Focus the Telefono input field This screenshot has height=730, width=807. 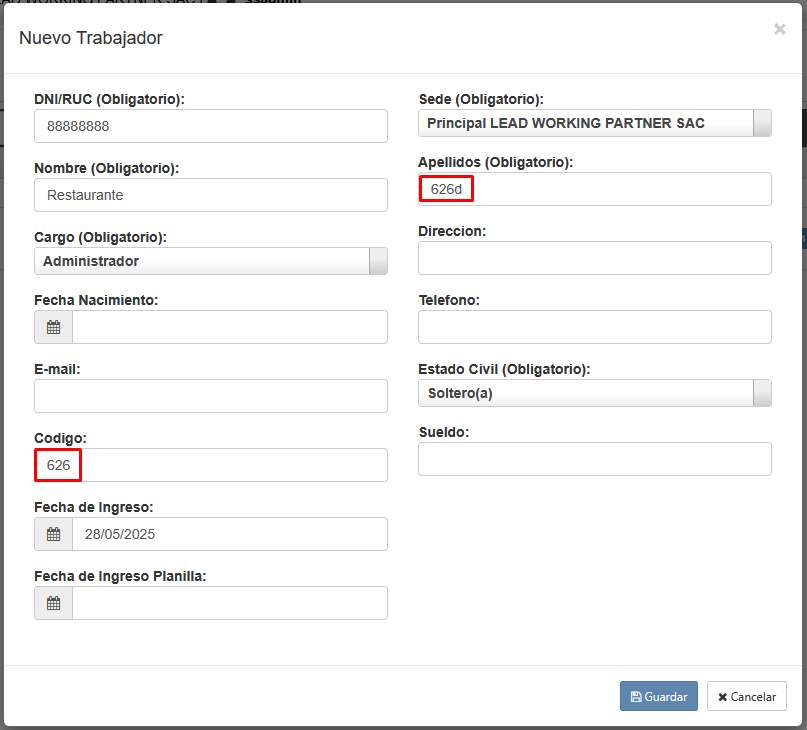595,327
